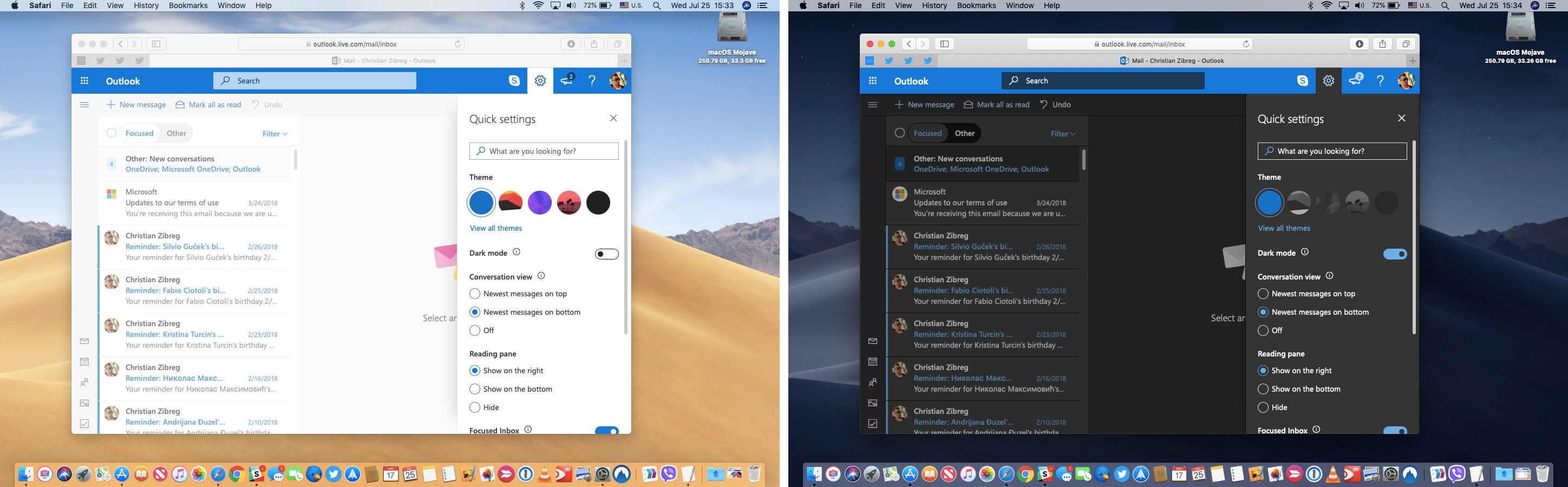Open the what's new megaphone in dark window
Image resolution: width=1568 pixels, height=487 pixels.
tap(1355, 80)
